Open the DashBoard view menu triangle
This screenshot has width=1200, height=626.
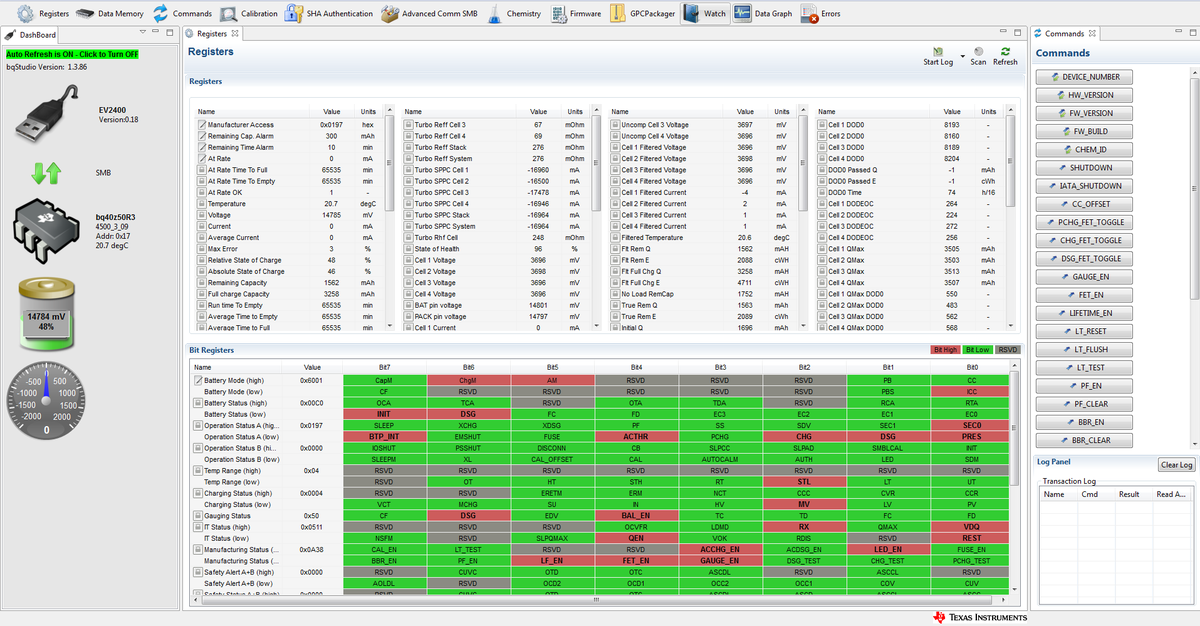click(142, 34)
